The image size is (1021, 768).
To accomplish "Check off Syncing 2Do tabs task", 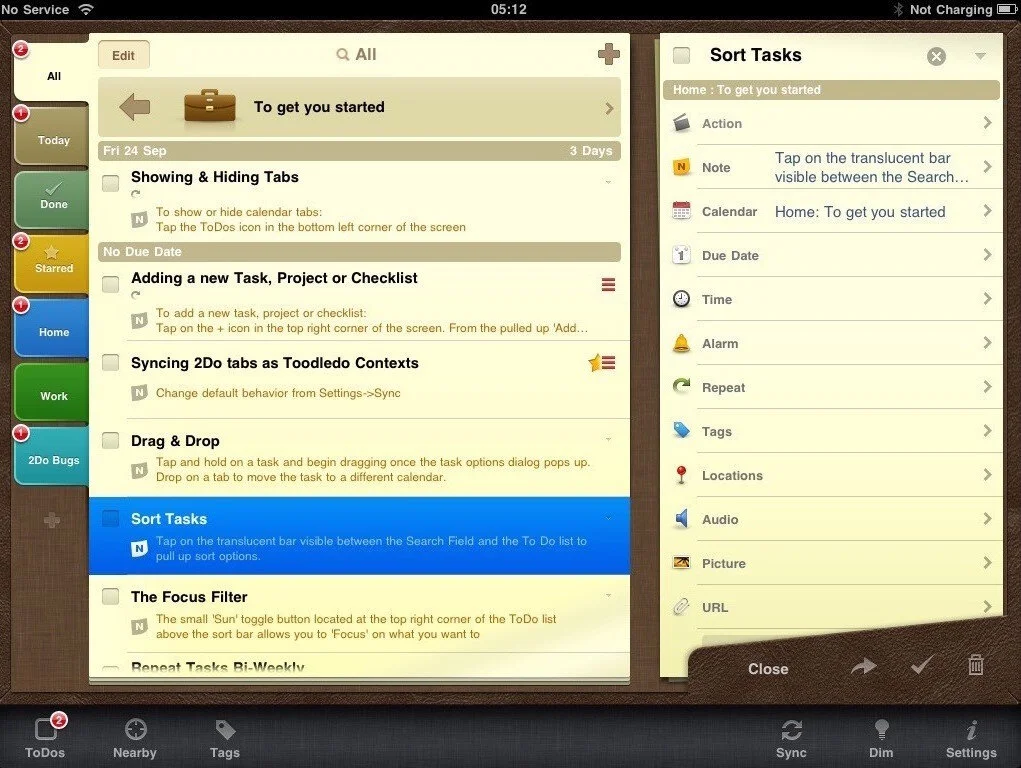I will pos(111,362).
